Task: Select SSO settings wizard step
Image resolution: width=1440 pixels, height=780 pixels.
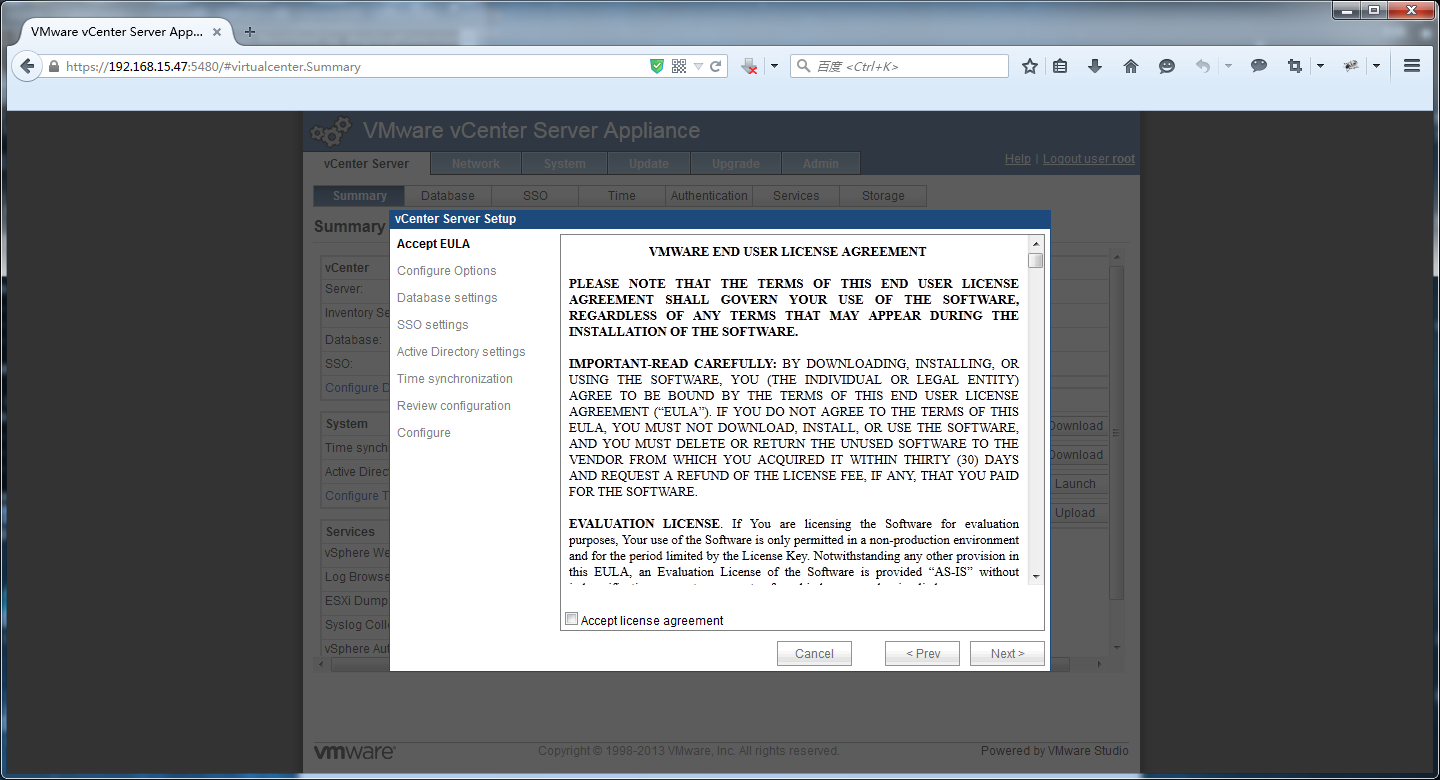Action: (433, 325)
